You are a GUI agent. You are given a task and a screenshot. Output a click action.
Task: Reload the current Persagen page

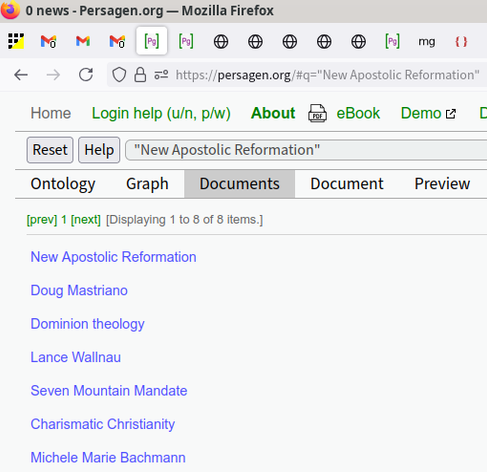coord(86,75)
